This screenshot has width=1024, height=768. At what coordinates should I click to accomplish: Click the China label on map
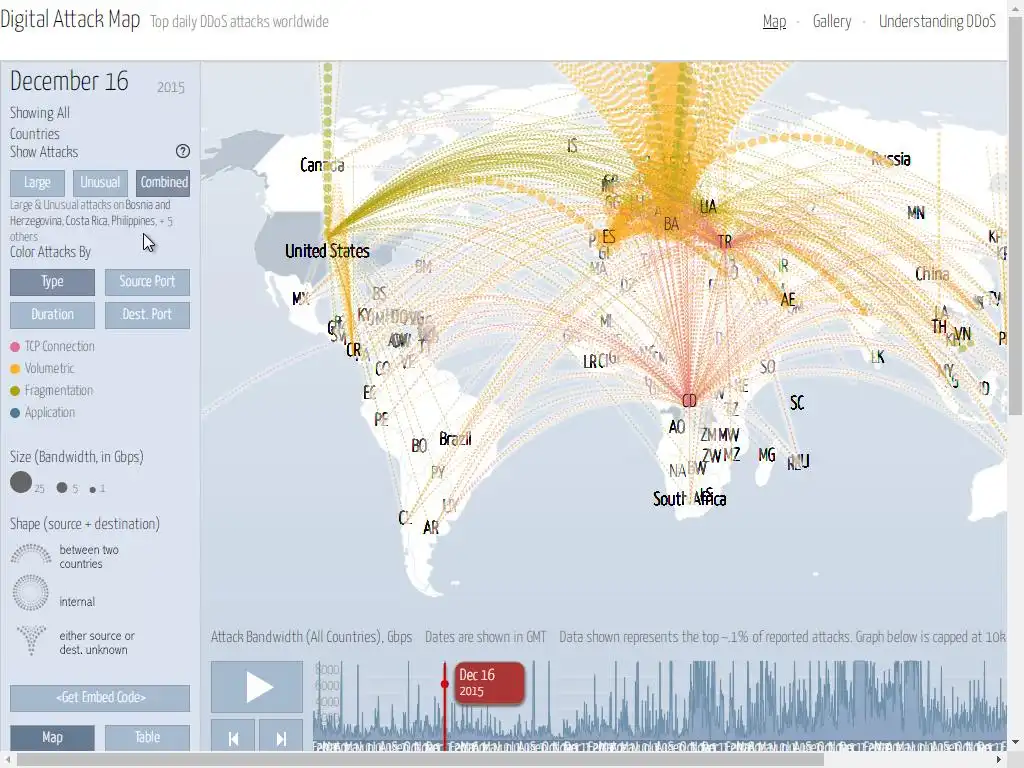click(x=932, y=274)
